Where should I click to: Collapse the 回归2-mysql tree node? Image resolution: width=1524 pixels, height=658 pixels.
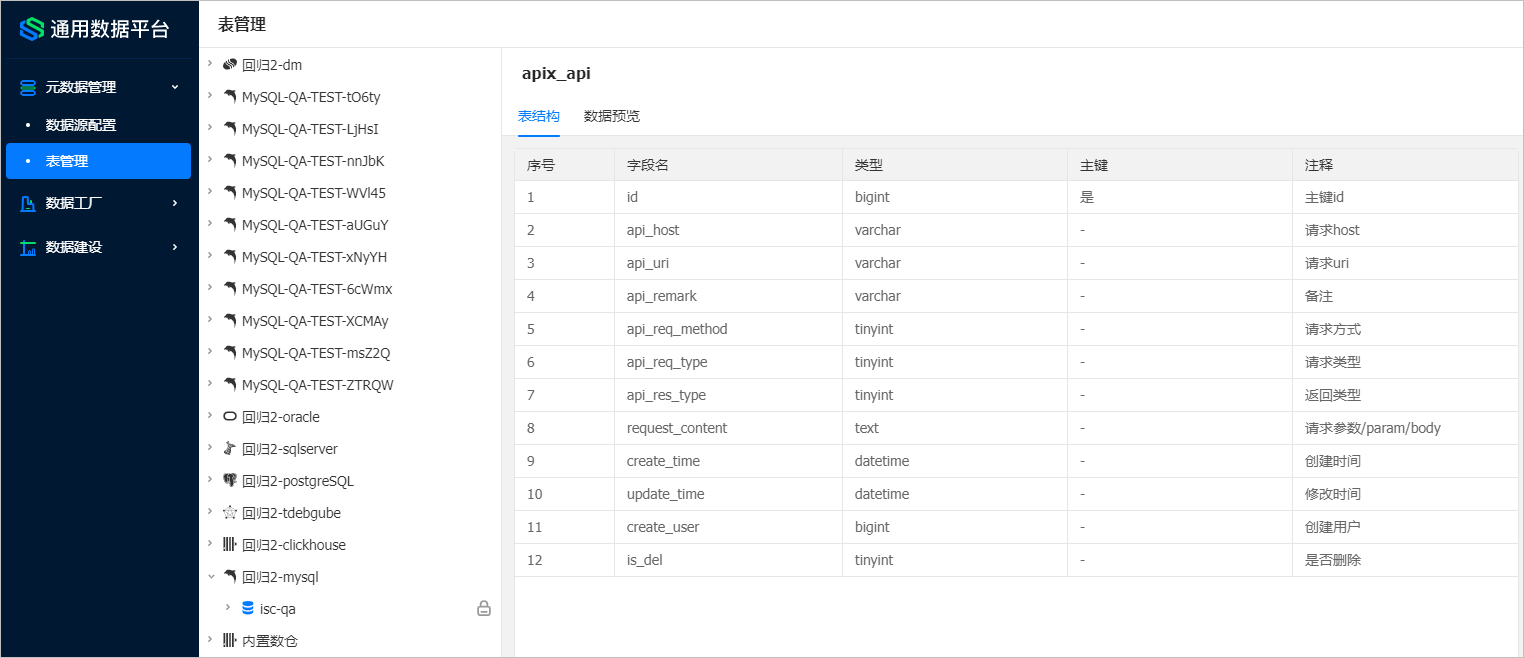click(x=211, y=576)
